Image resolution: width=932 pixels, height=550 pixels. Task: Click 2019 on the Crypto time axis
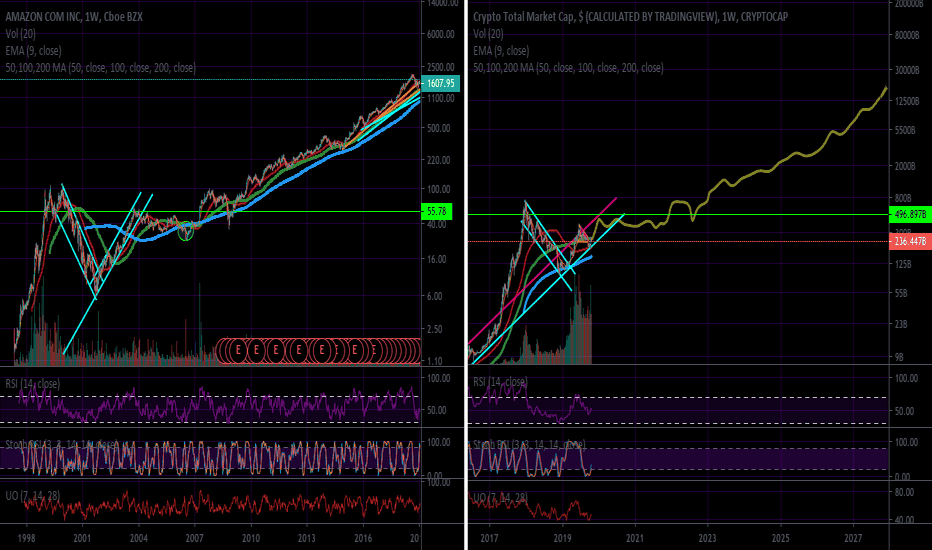click(x=562, y=538)
